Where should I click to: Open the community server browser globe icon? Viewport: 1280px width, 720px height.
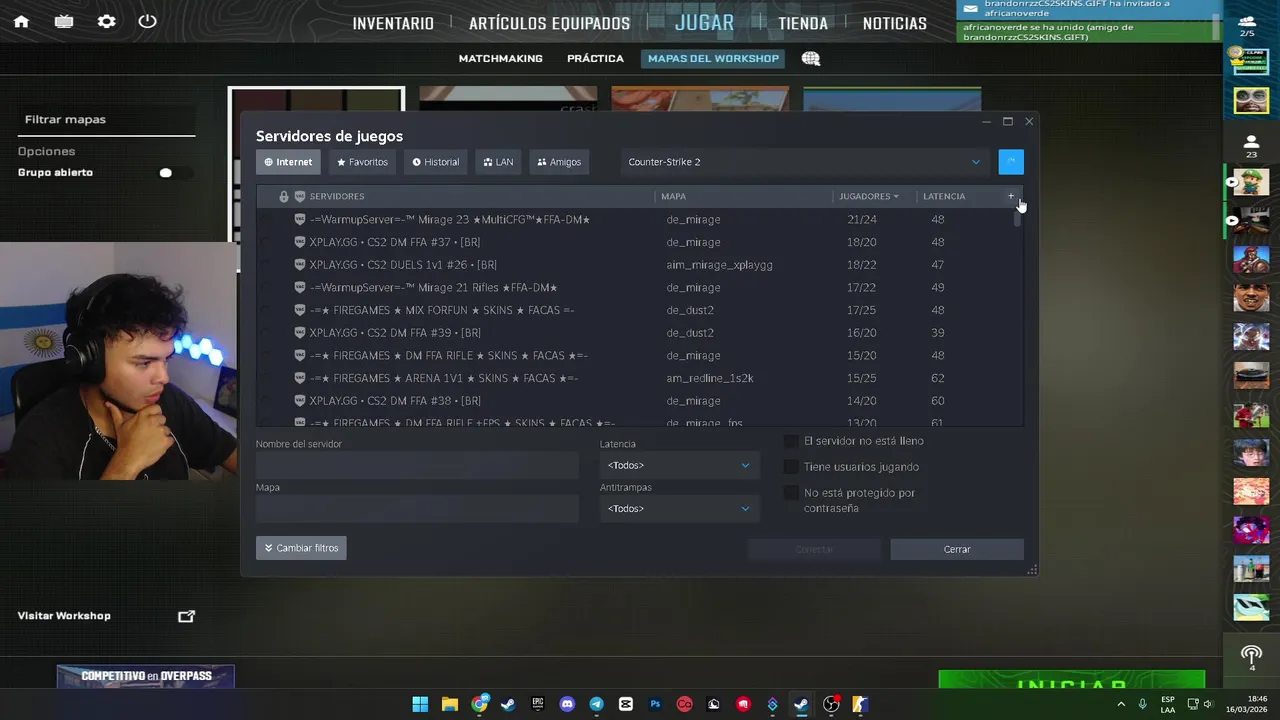pos(811,58)
